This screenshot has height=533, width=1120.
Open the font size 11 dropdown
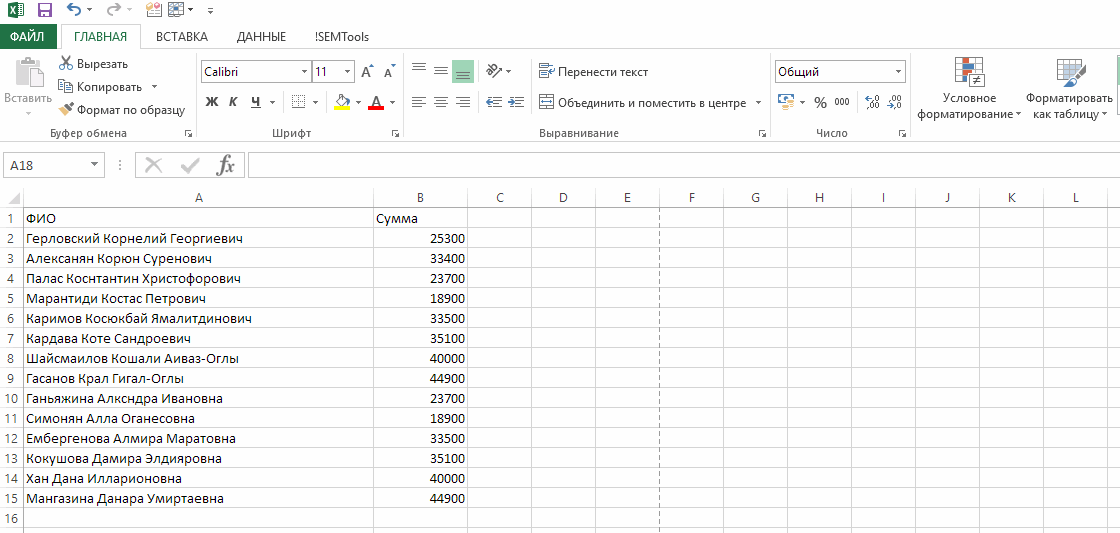tap(348, 71)
